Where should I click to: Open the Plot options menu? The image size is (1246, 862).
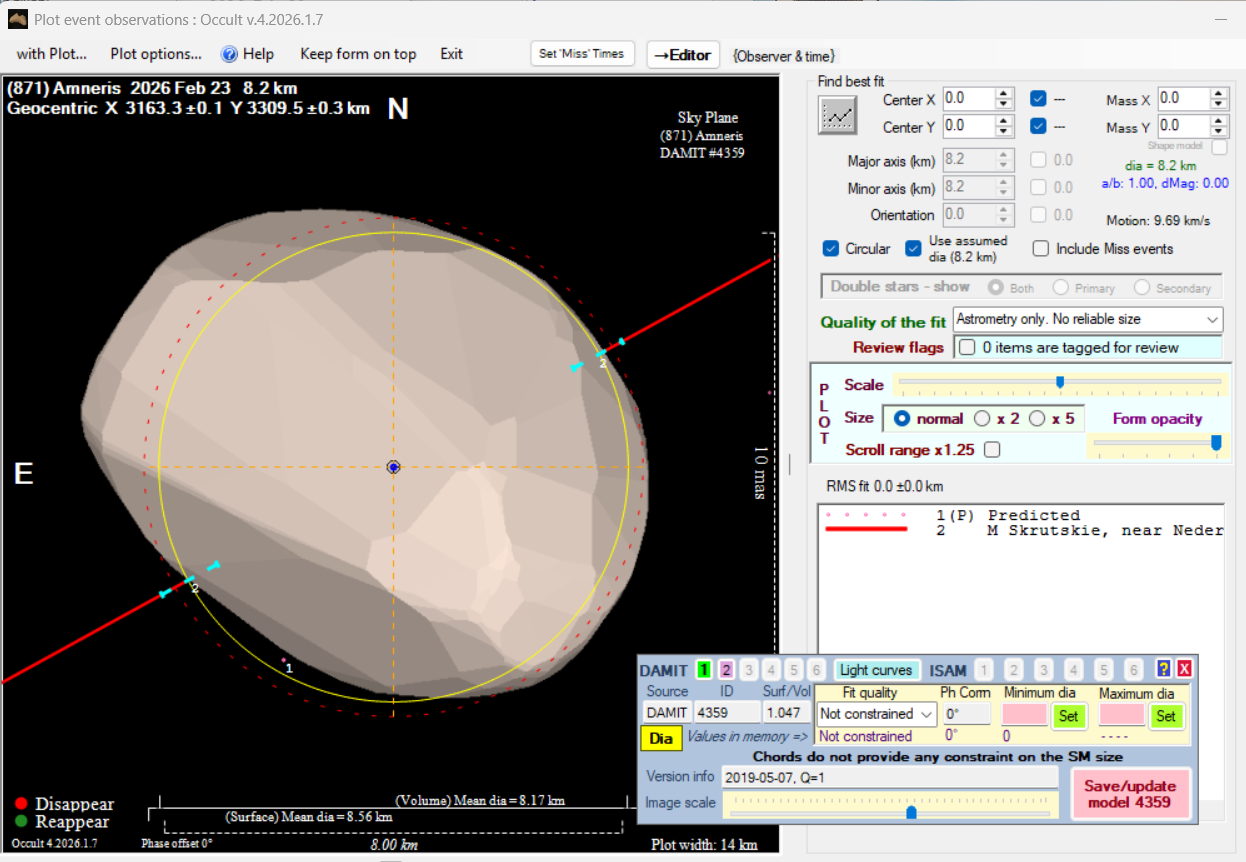point(156,54)
